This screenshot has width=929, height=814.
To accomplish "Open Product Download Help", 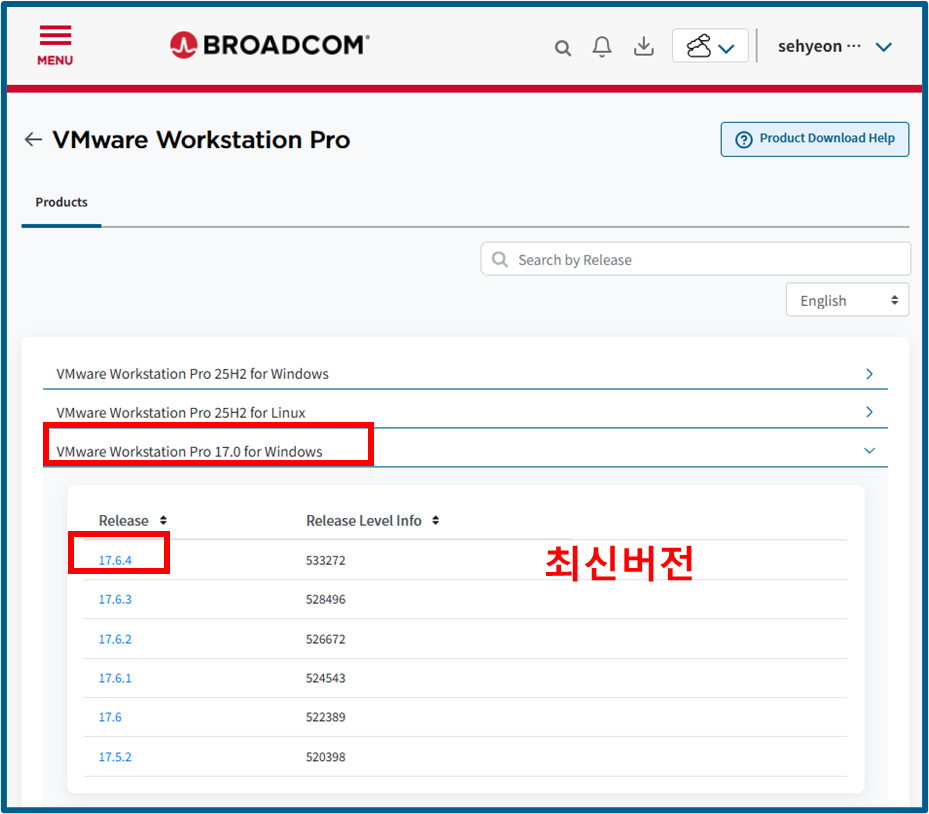I will point(815,139).
